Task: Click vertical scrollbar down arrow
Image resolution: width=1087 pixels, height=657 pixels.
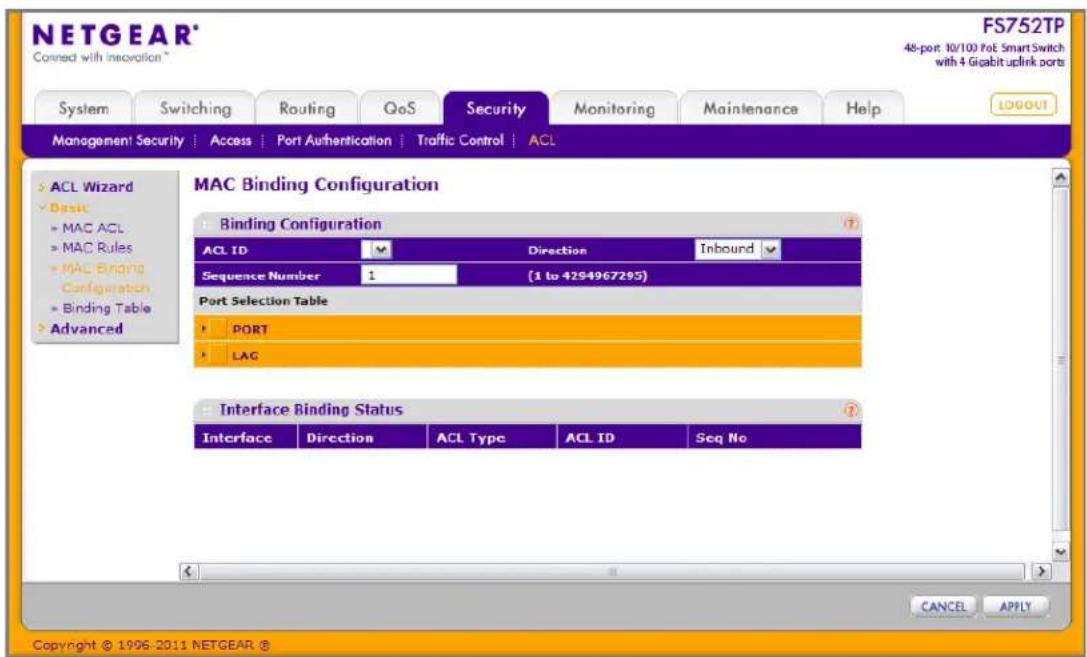Action: pyautogui.click(x=1061, y=552)
